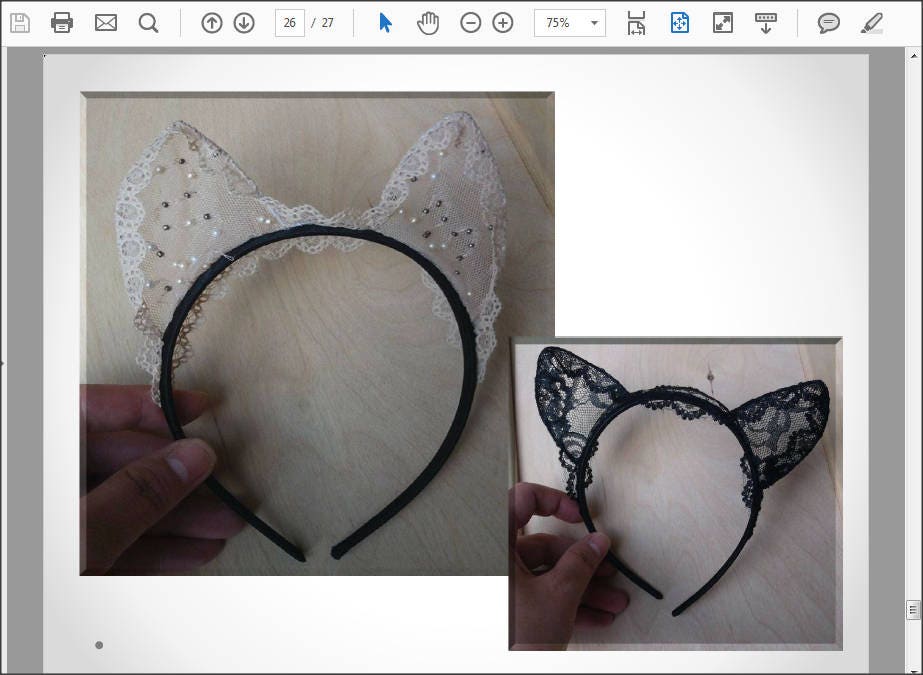Print the current document
Image resolution: width=923 pixels, height=675 pixels.
click(62, 22)
